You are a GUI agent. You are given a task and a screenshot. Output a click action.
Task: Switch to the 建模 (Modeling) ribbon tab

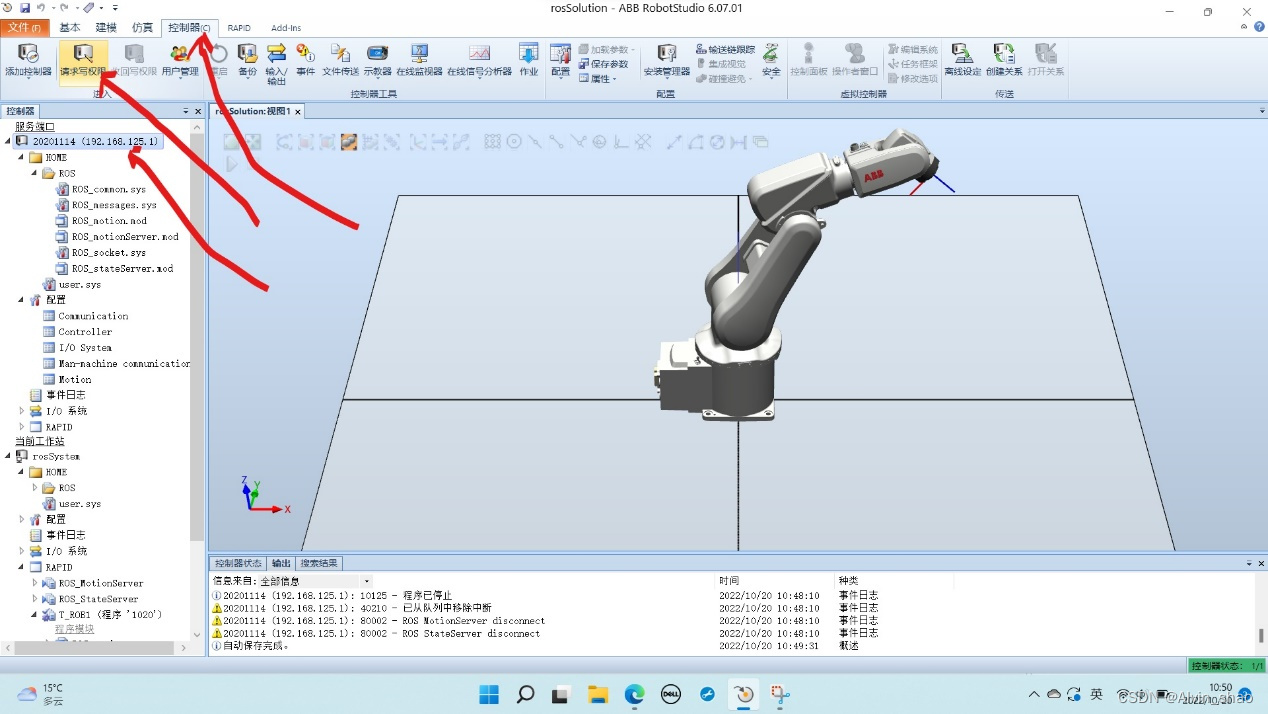[106, 28]
